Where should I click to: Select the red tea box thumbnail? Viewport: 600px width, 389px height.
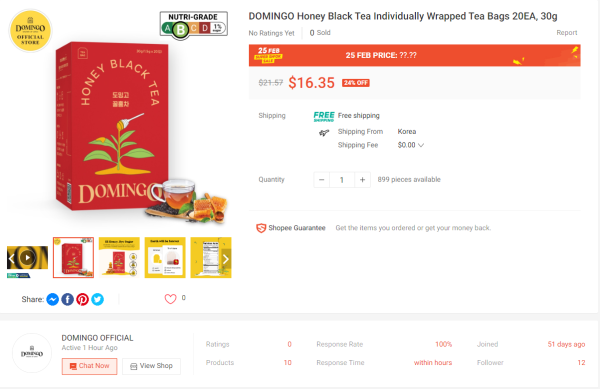click(73, 257)
